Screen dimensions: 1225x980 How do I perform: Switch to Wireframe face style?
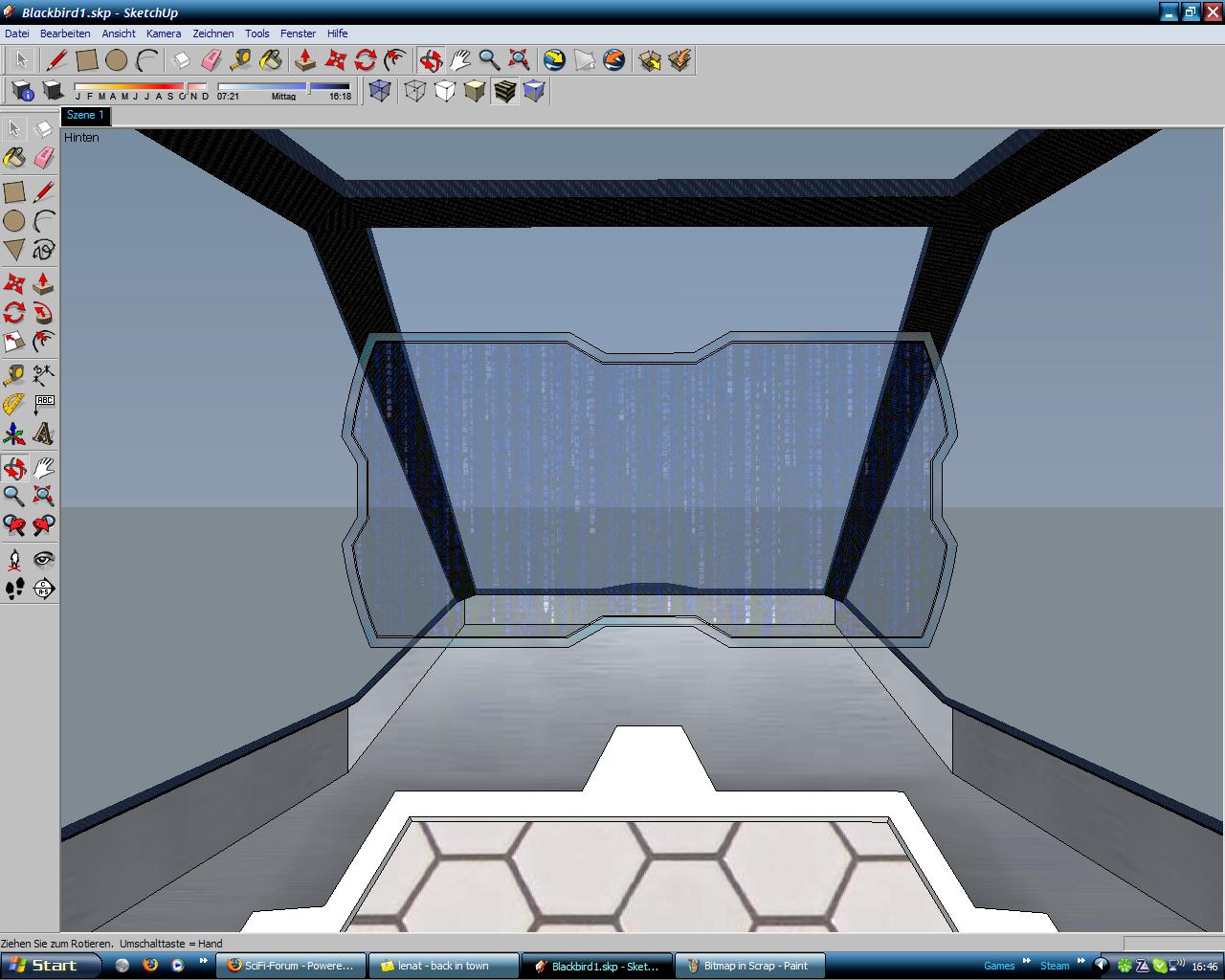click(414, 91)
